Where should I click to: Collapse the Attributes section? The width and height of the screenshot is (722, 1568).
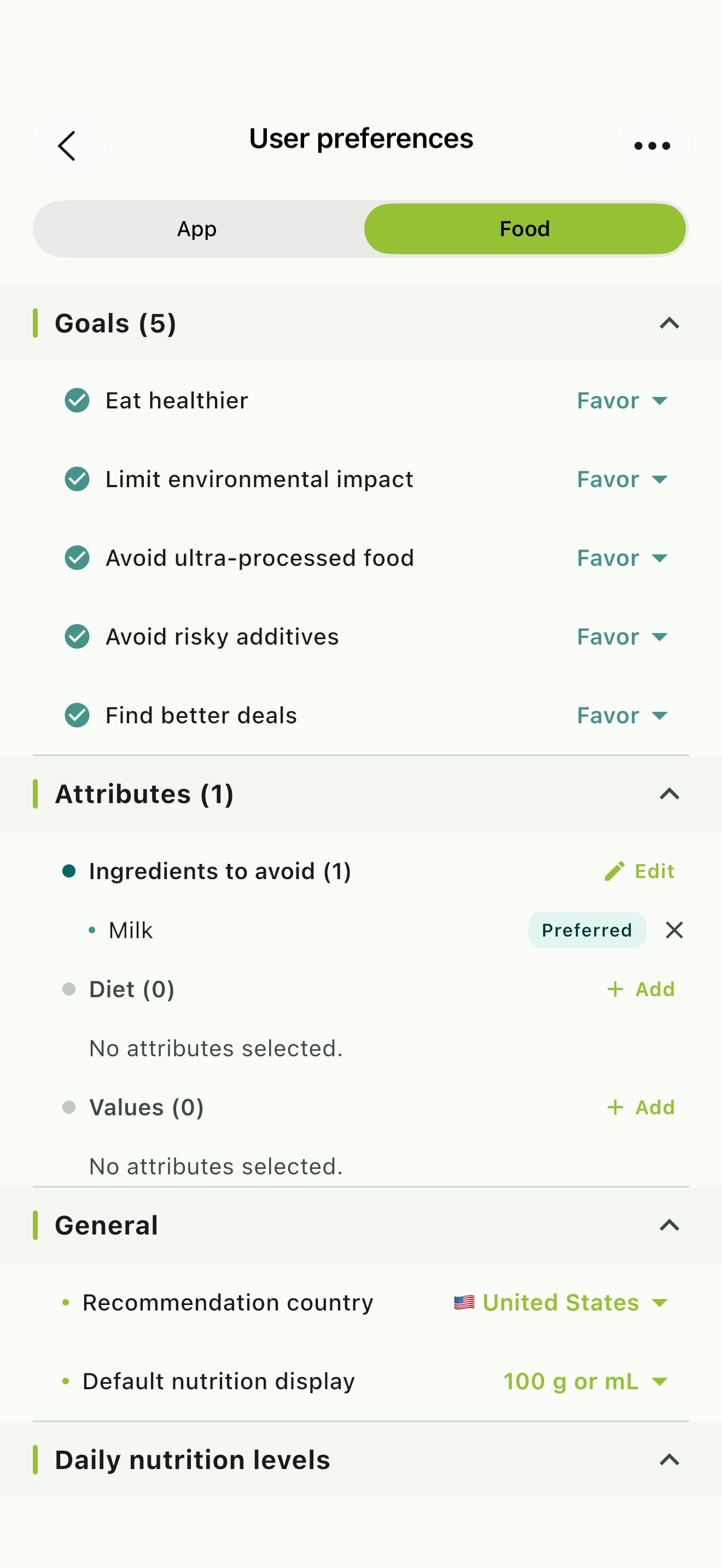coord(669,794)
